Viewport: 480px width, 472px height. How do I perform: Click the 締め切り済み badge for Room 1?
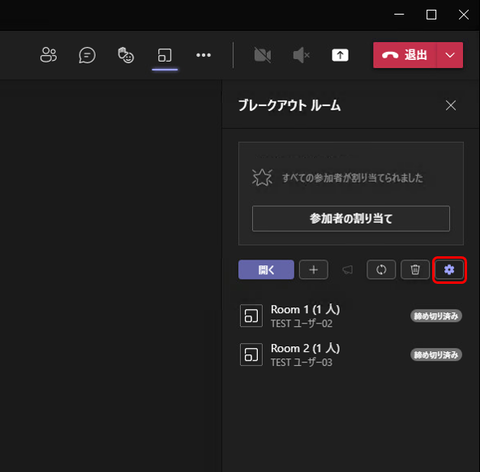click(436, 316)
